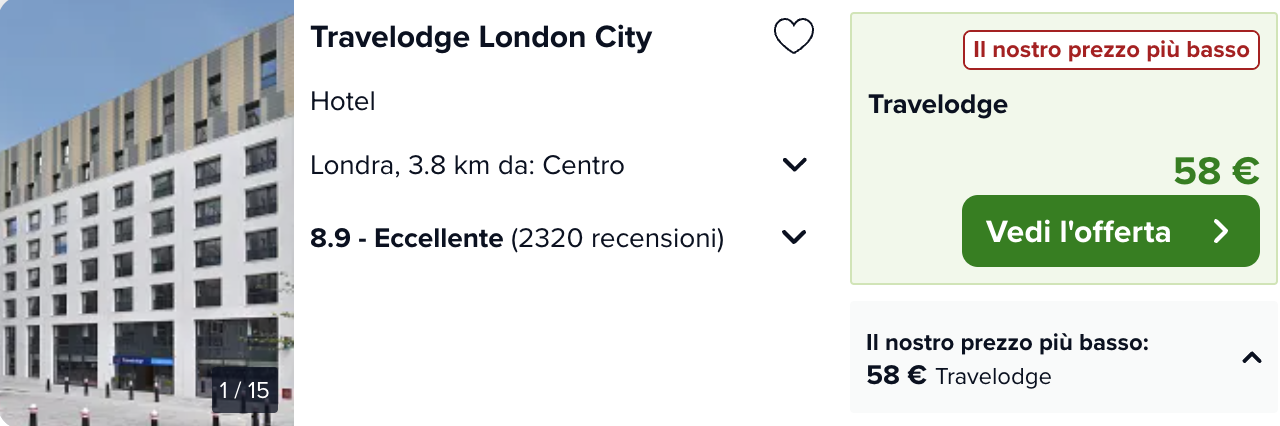
Task: Expand the 8.9 Eccellente rating chevron
Action: tap(795, 237)
